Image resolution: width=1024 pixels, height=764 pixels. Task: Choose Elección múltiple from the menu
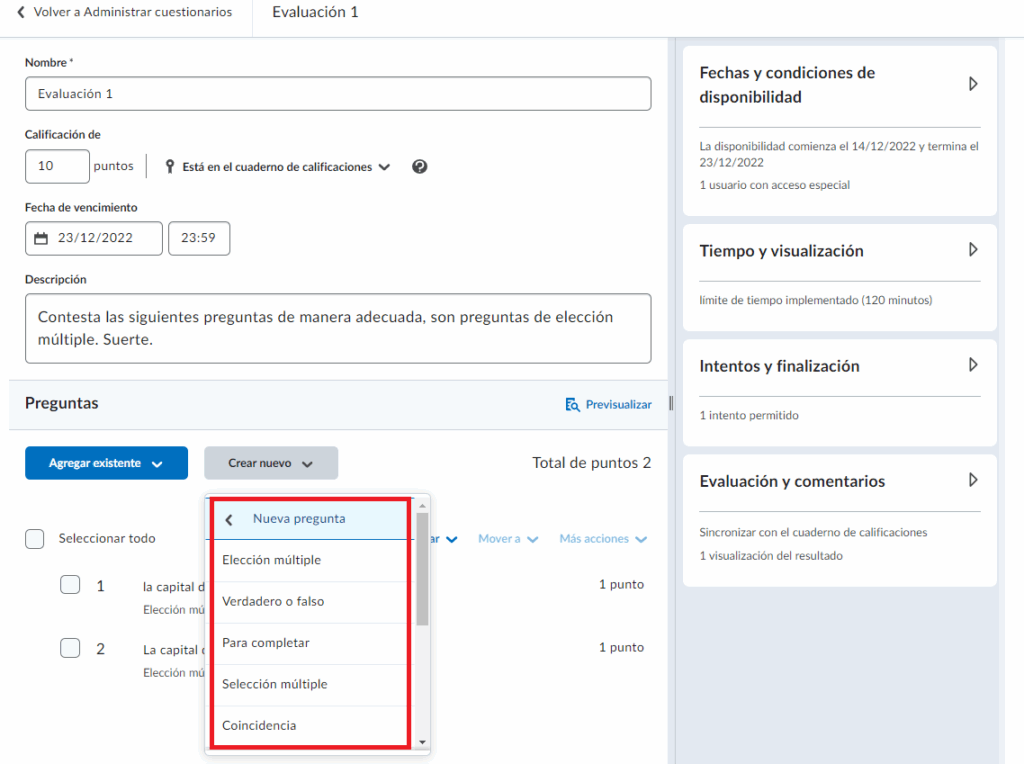point(271,560)
